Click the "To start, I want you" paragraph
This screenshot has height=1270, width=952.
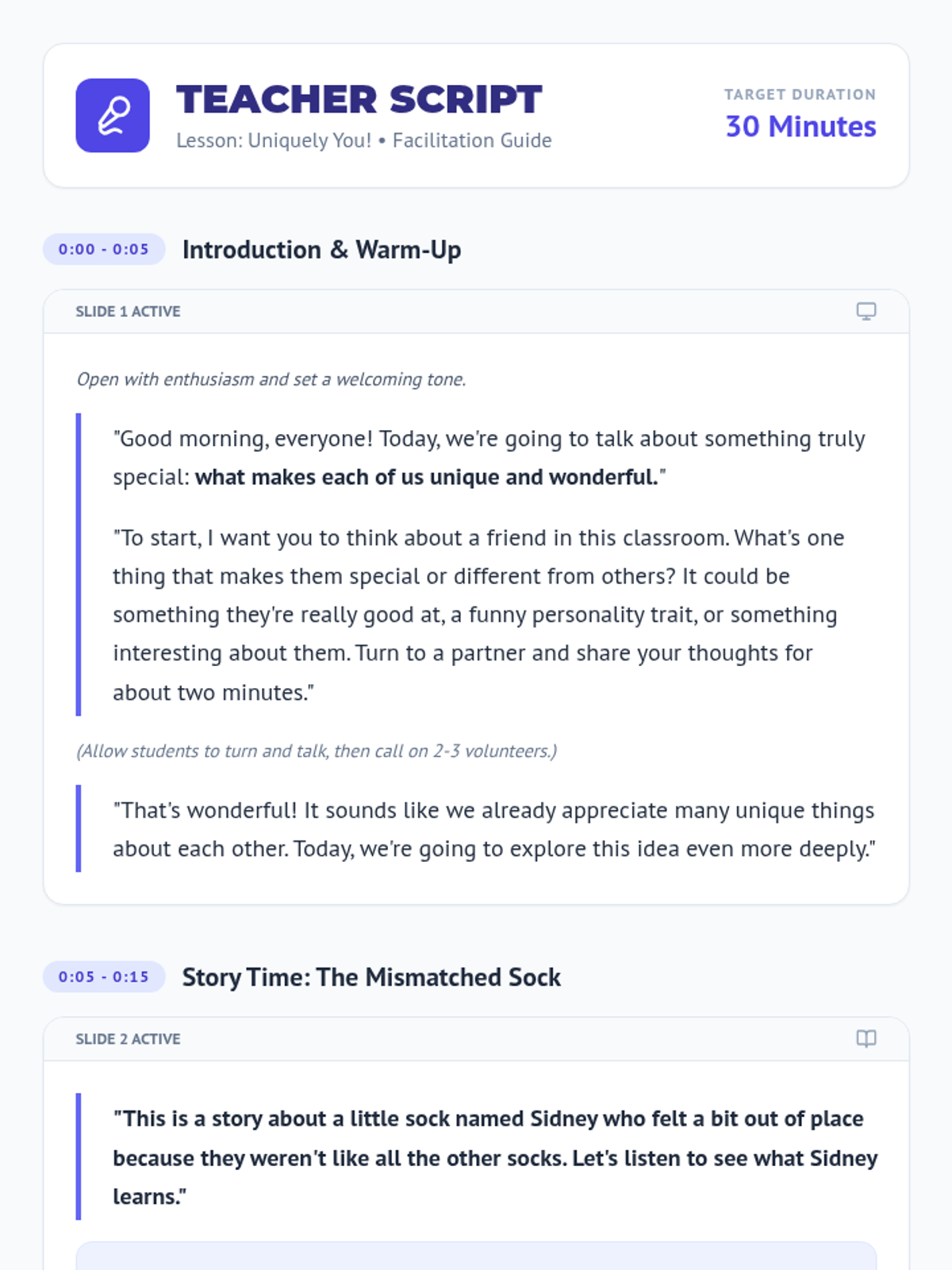(x=476, y=614)
